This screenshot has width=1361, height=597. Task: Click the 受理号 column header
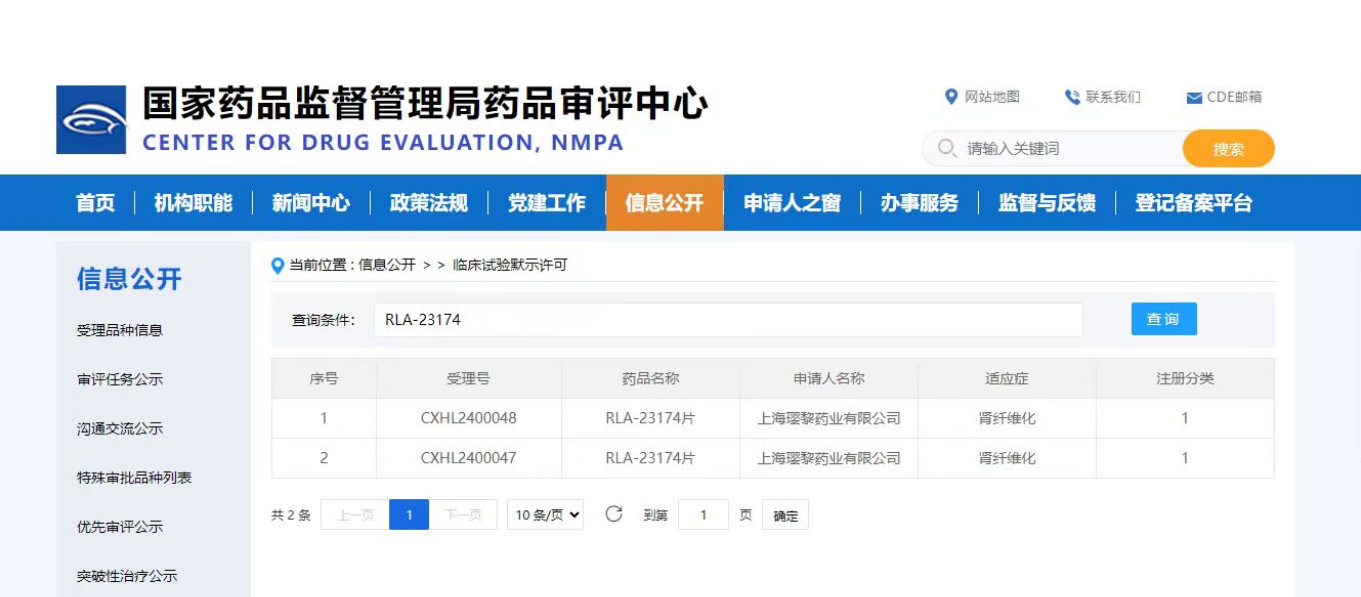pos(469,379)
